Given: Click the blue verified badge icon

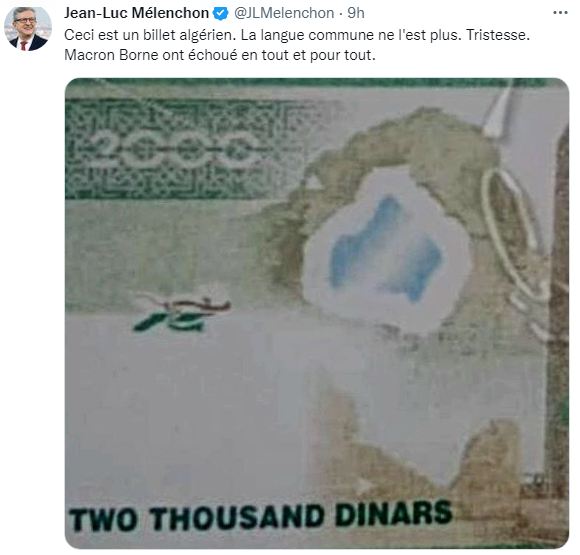Looking at the screenshot, I should pos(221,14).
